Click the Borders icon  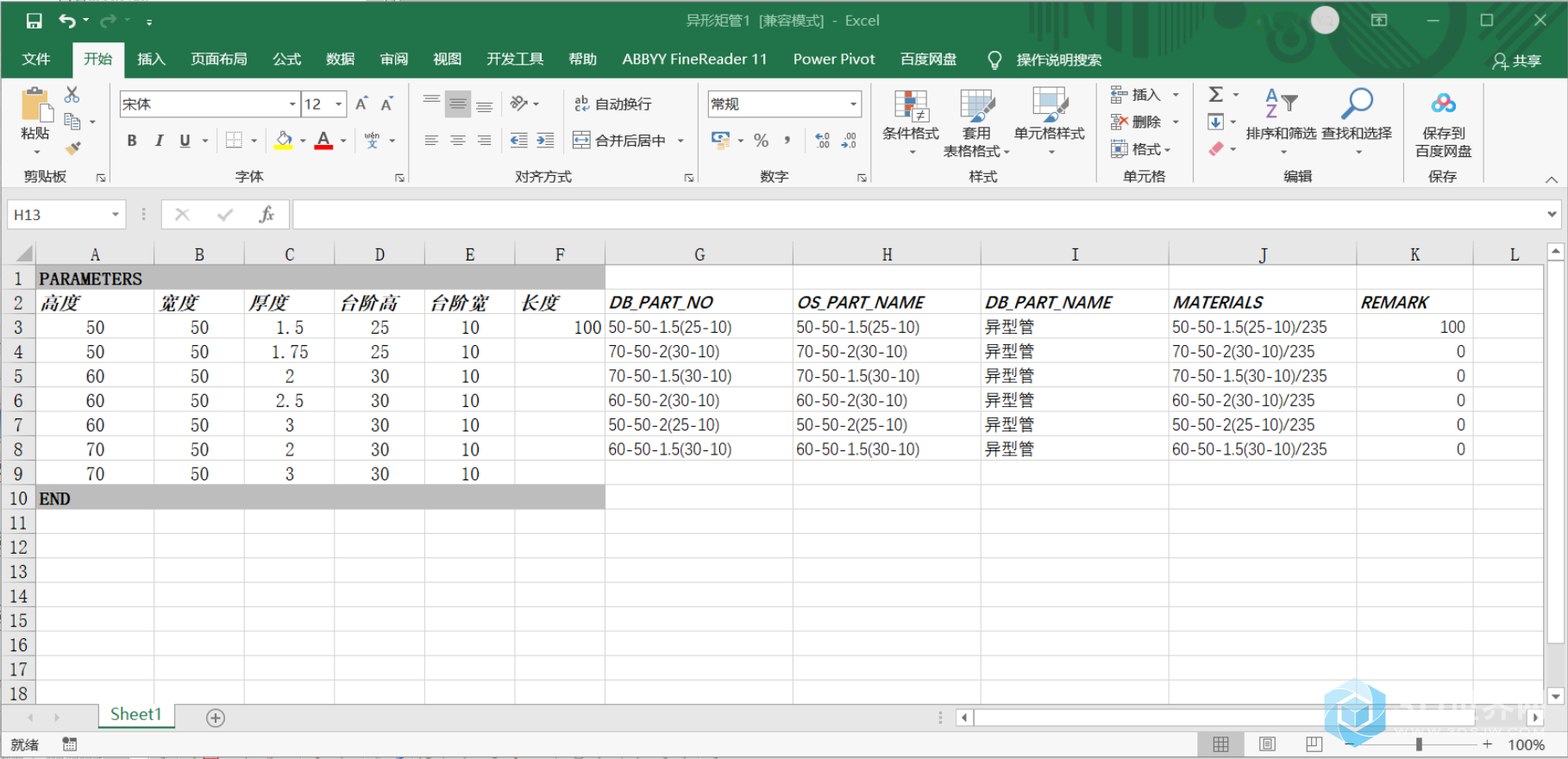point(234,141)
